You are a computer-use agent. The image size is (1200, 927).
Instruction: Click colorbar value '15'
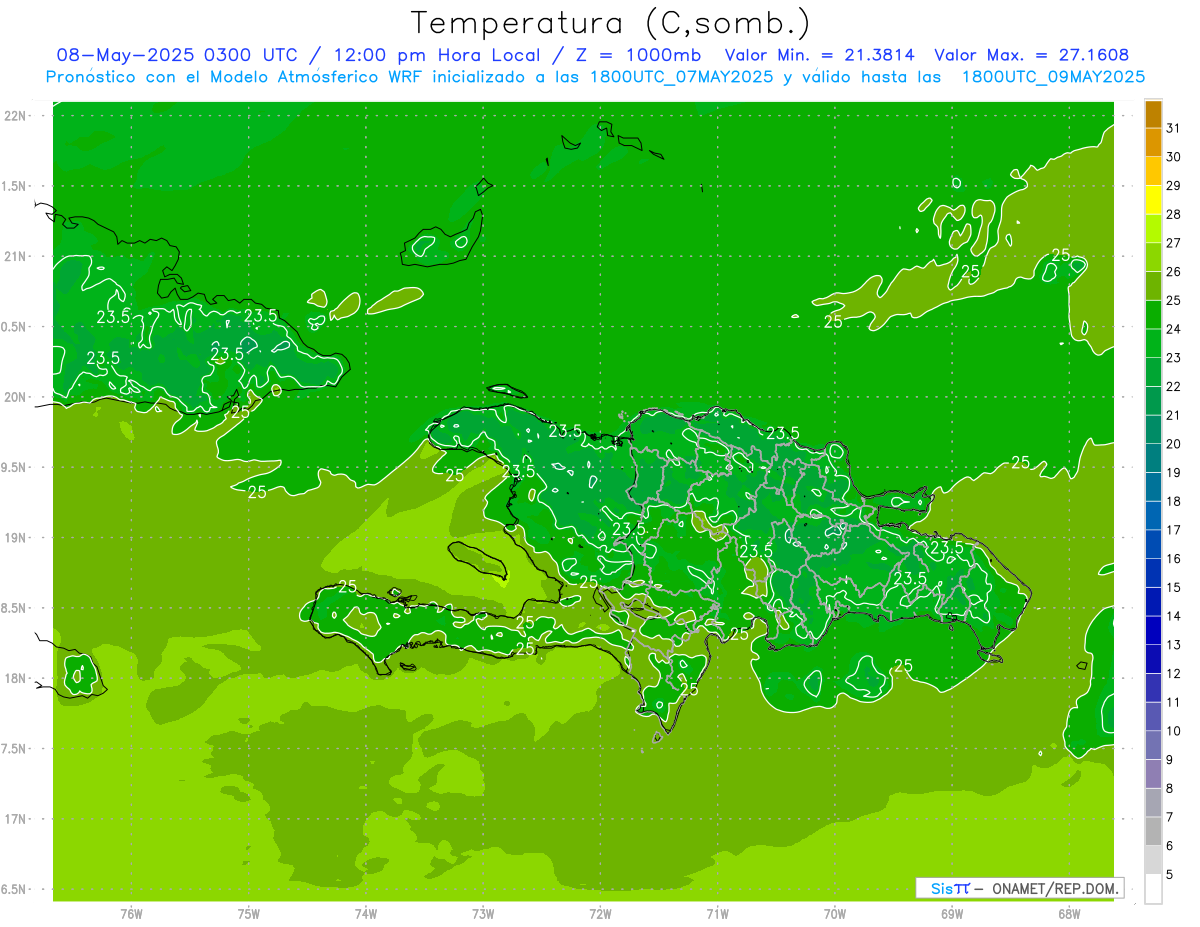tap(1173, 588)
